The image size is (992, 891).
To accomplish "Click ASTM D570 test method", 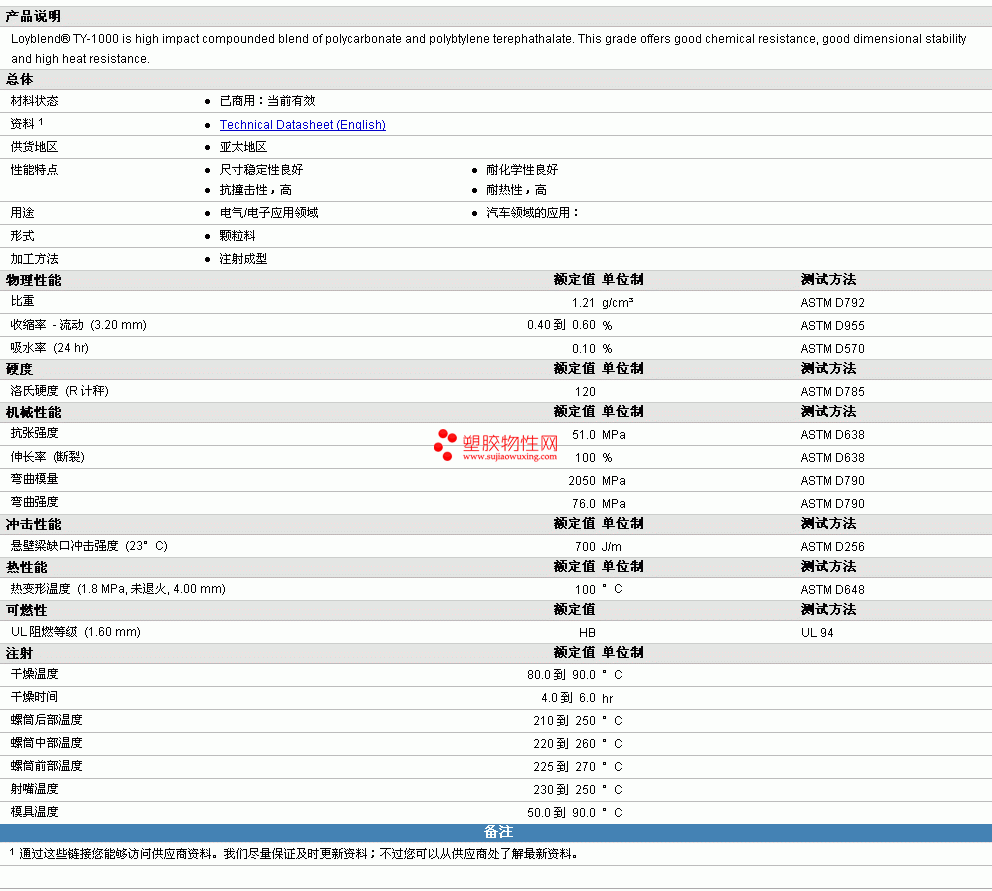I will 832,349.
